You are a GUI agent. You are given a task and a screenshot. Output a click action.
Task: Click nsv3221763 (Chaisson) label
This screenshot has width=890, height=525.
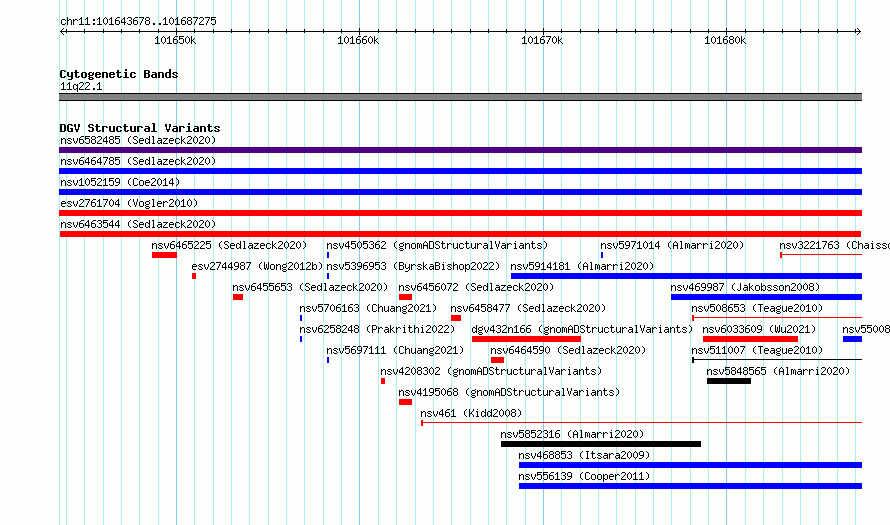pos(834,245)
